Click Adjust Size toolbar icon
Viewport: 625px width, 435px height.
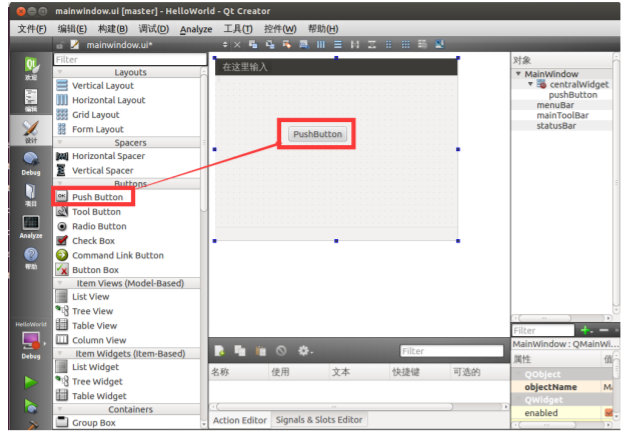(440, 44)
